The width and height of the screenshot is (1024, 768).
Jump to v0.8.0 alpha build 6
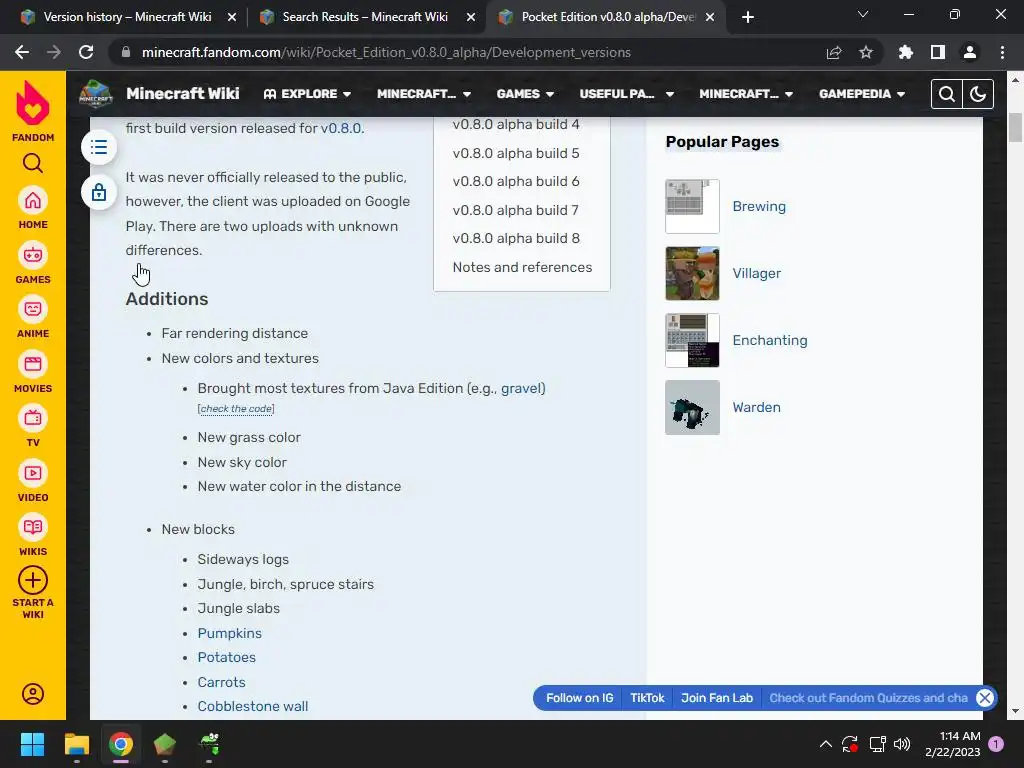click(x=516, y=182)
